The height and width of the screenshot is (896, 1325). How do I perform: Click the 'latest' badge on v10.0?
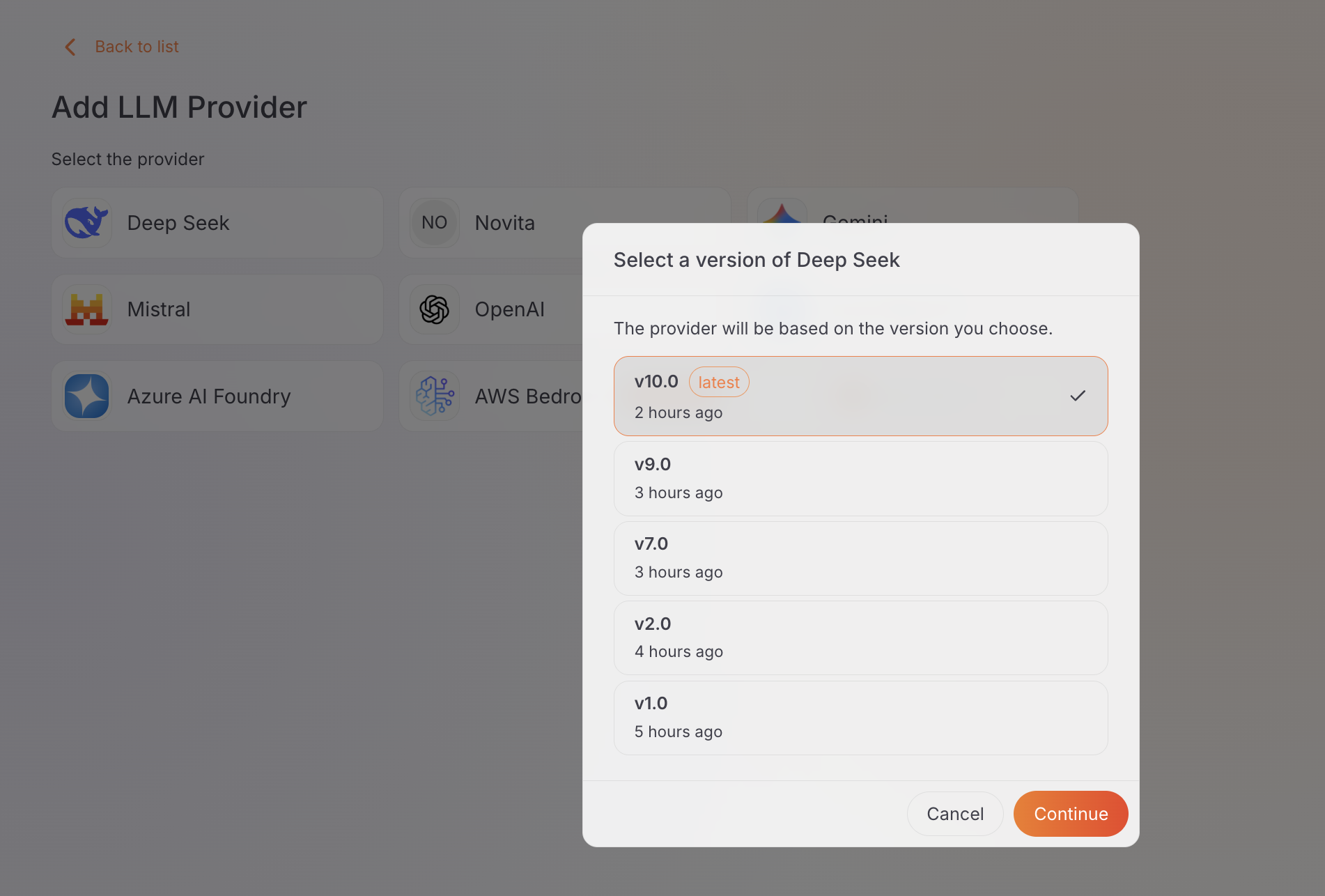pyautogui.click(x=719, y=382)
